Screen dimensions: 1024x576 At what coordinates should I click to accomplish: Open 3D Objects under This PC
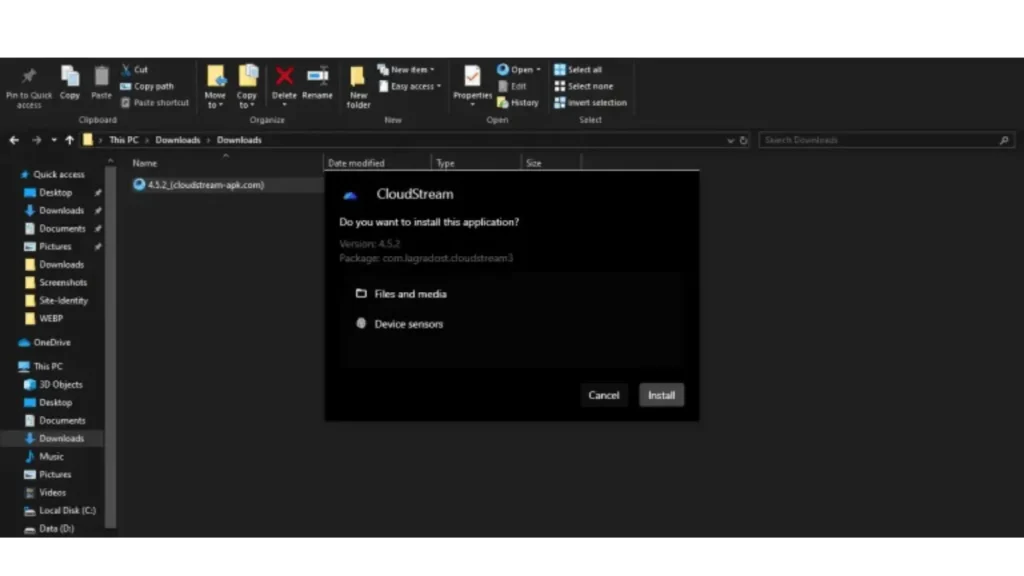(x=54, y=385)
